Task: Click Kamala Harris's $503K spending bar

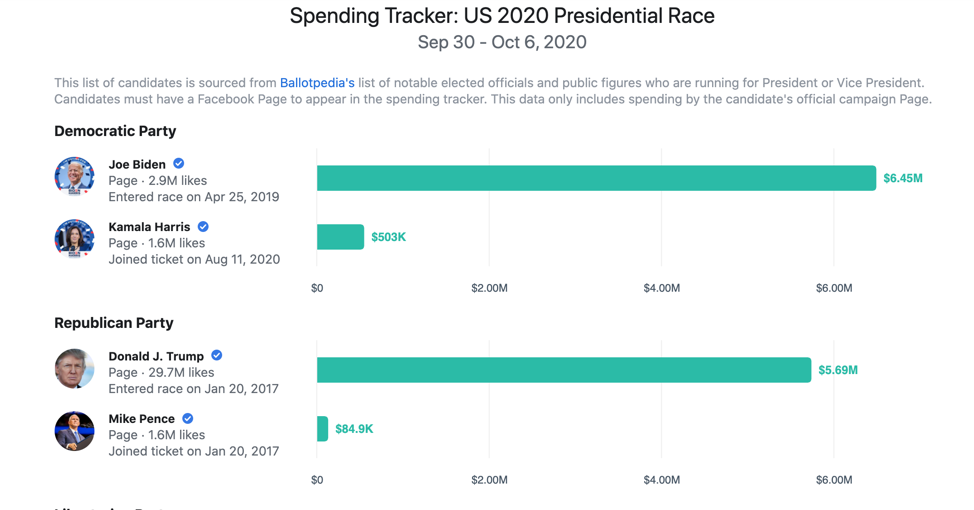Action: (340, 237)
